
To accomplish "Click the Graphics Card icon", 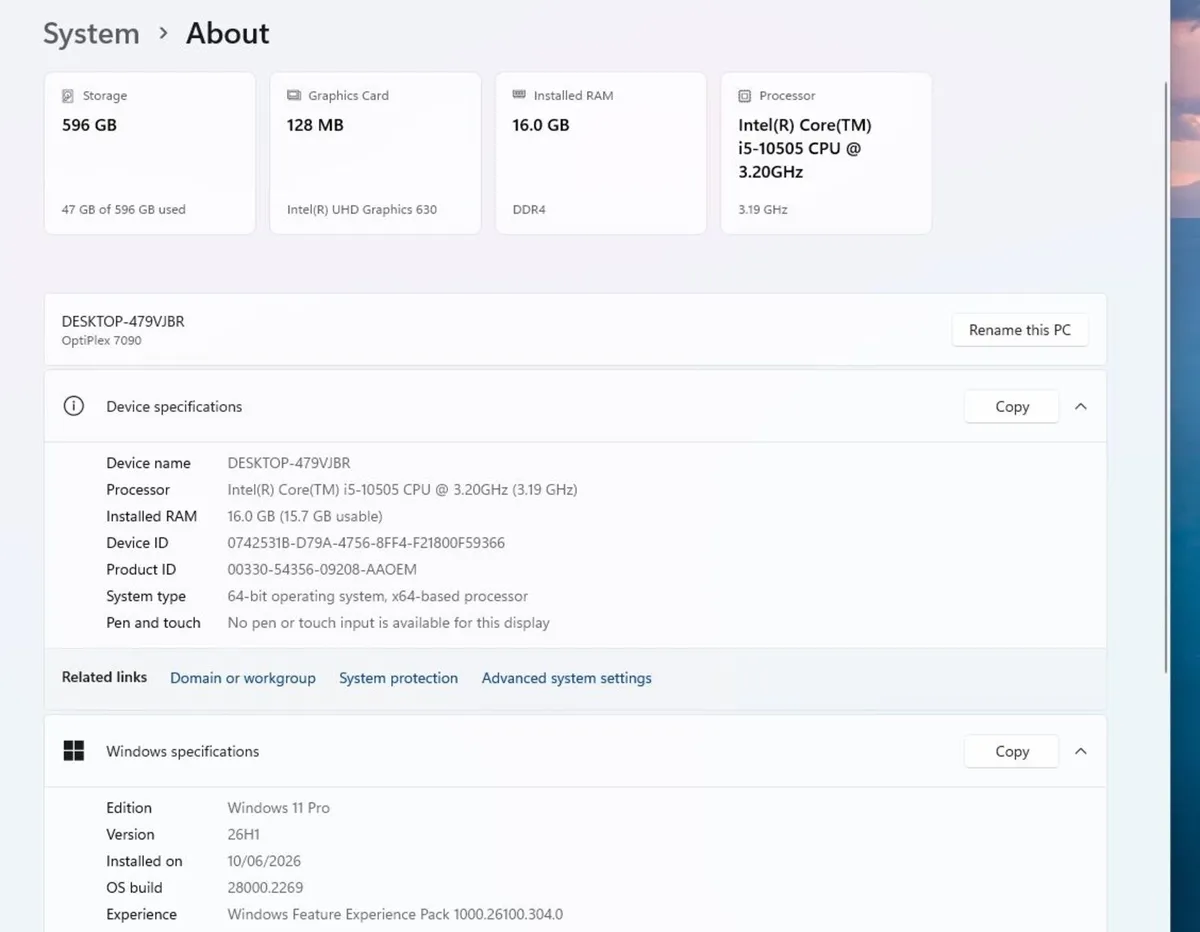I will [x=294, y=96].
